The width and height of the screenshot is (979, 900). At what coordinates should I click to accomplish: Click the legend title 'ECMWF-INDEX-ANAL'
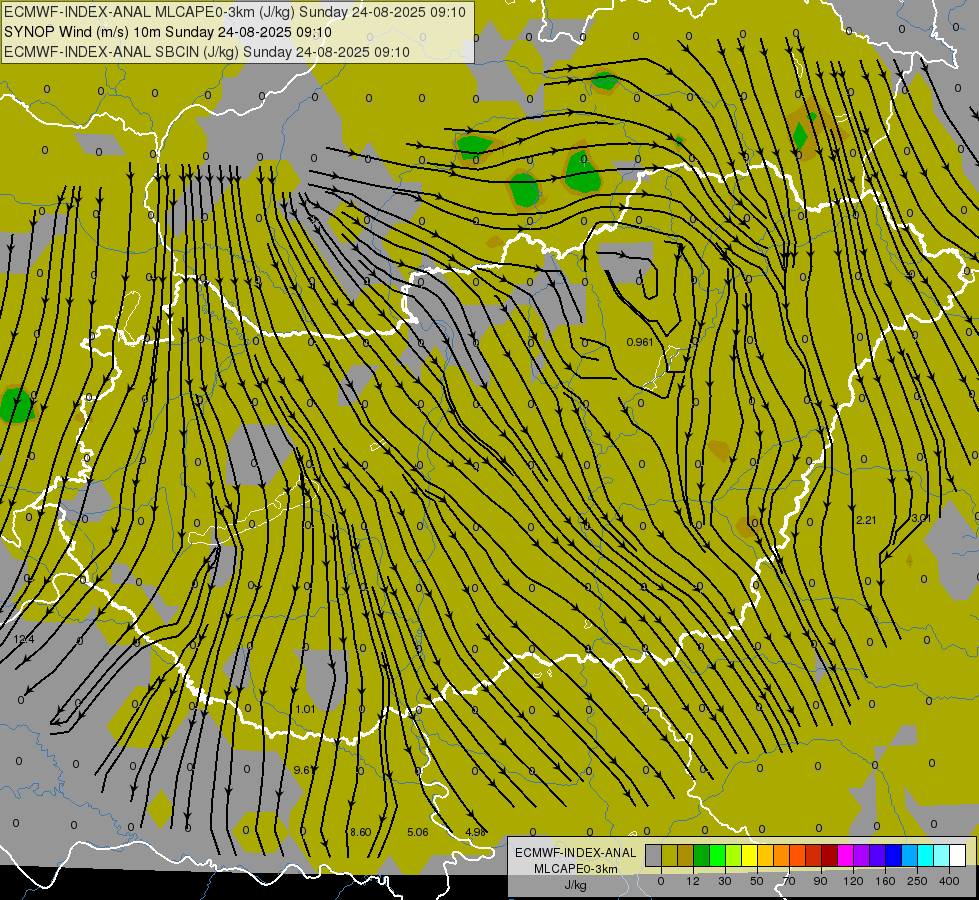tap(575, 853)
